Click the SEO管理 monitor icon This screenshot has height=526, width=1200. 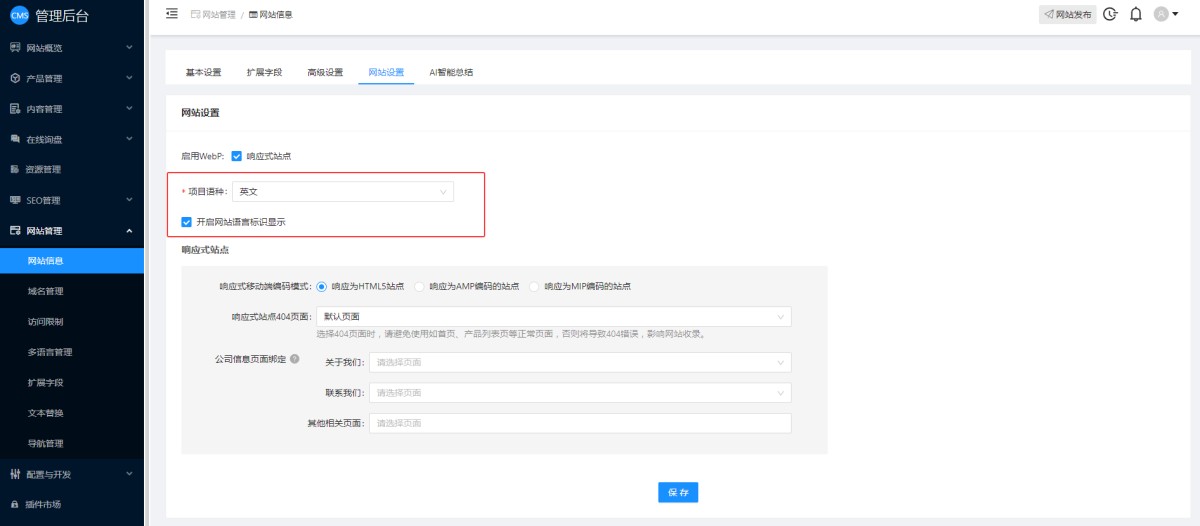pos(15,200)
